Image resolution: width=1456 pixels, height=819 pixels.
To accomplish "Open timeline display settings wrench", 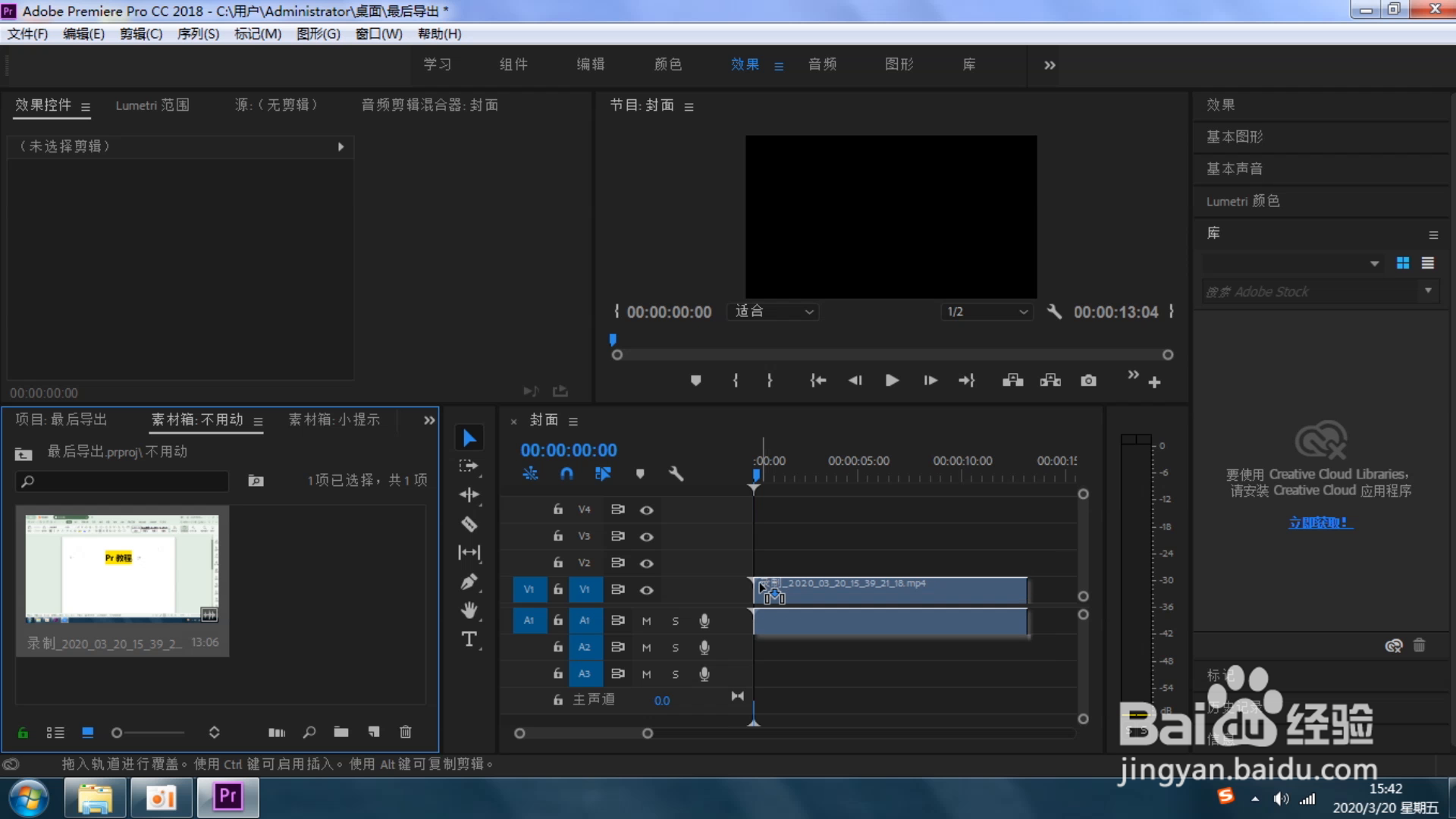I will (x=676, y=474).
